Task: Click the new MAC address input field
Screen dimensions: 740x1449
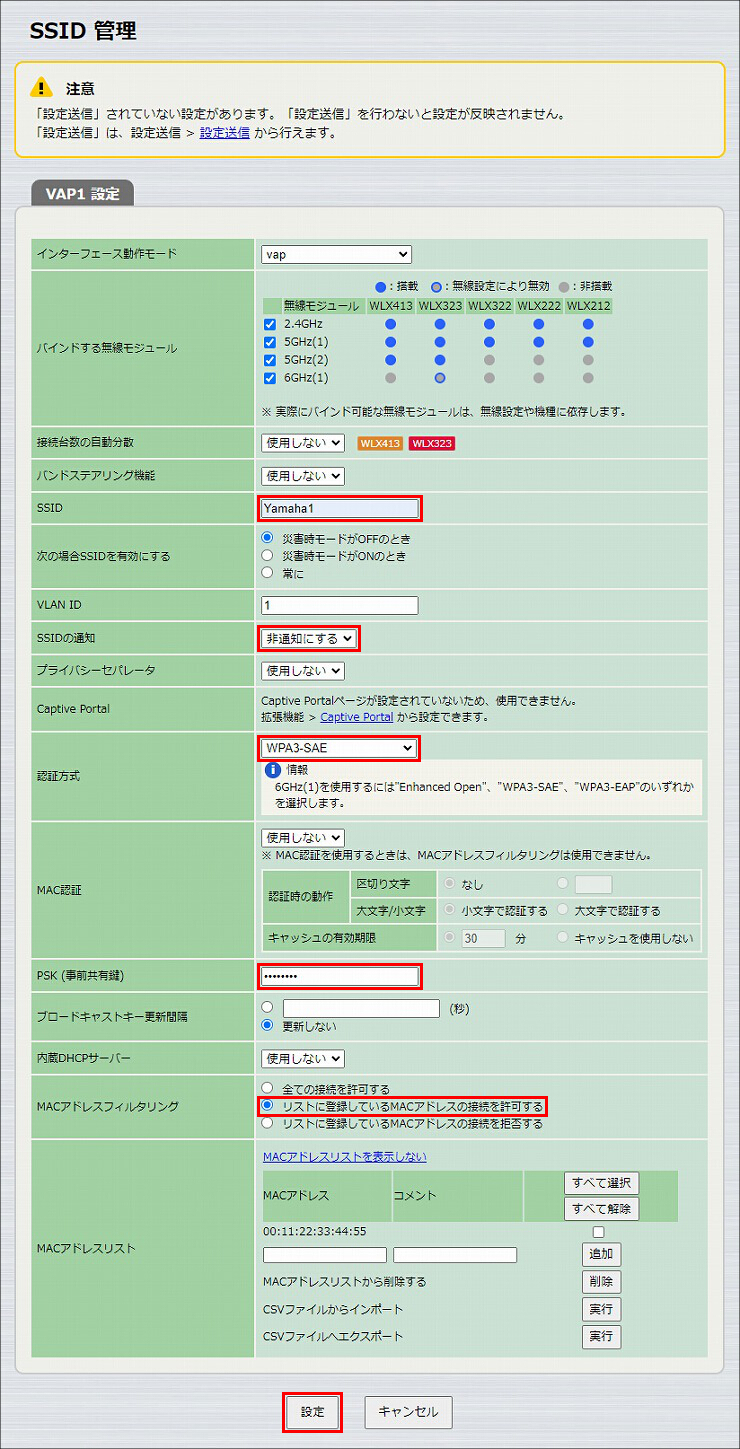Action: point(325,1255)
